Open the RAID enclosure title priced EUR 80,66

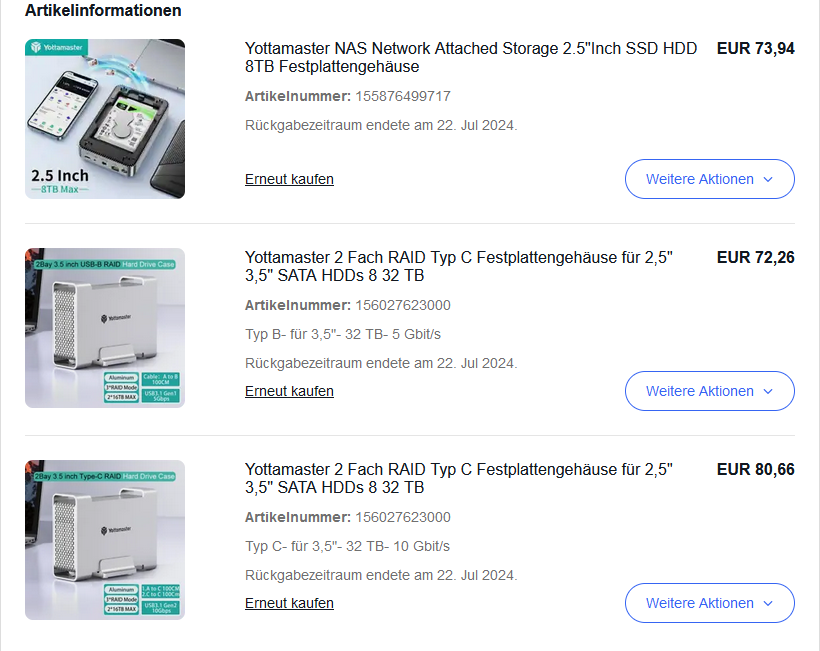point(459,478)
